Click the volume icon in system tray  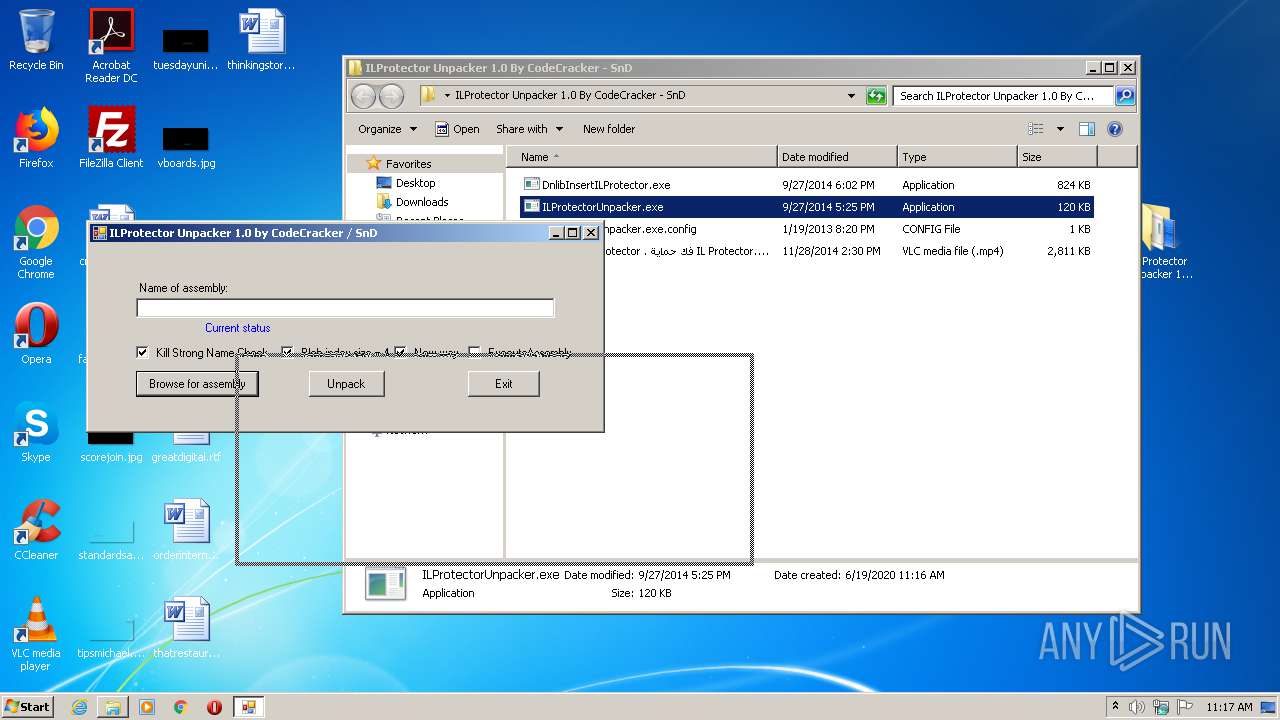tap(1137, 707)
